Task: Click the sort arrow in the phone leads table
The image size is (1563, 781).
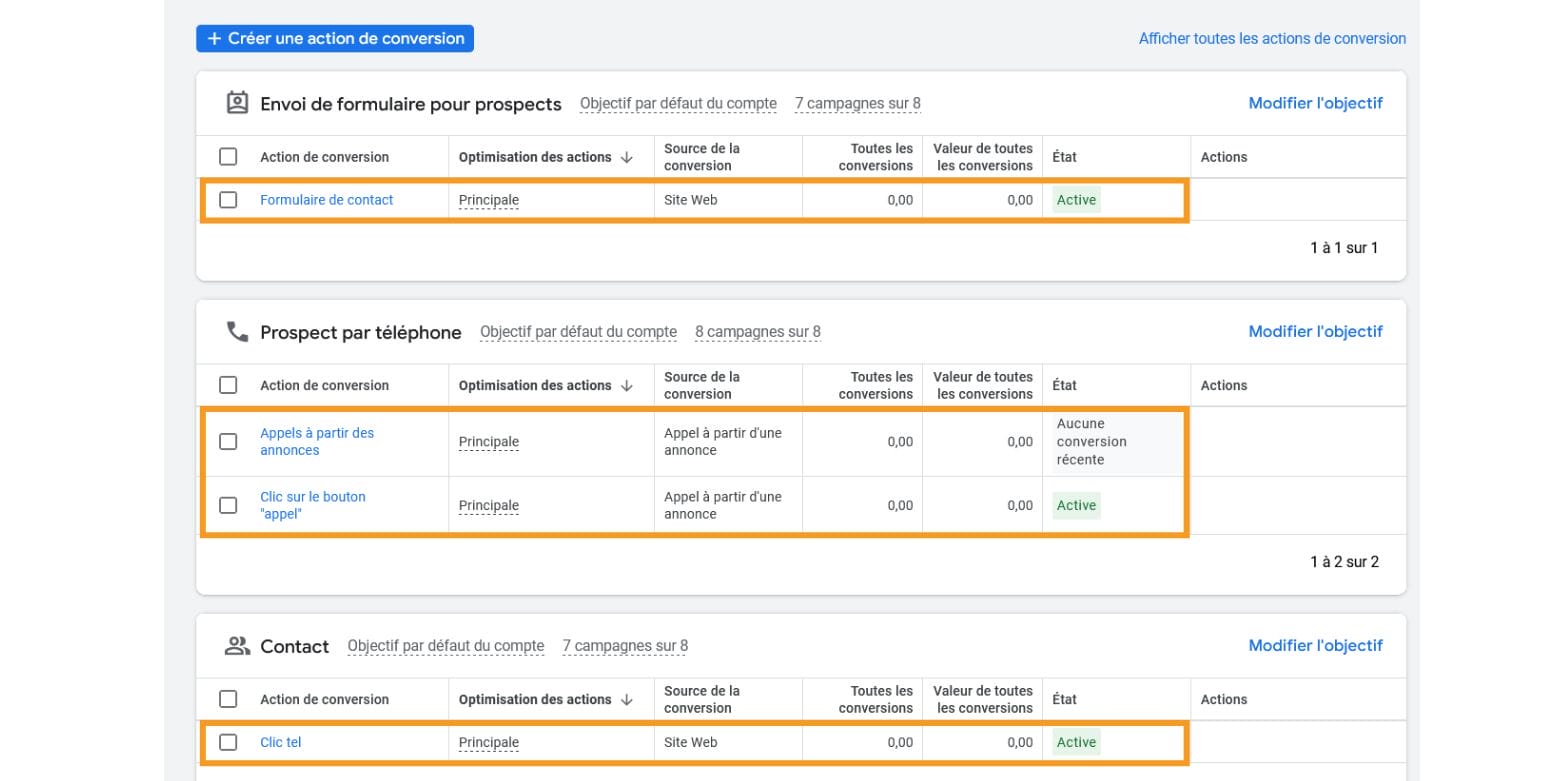Action: [629, 385]
